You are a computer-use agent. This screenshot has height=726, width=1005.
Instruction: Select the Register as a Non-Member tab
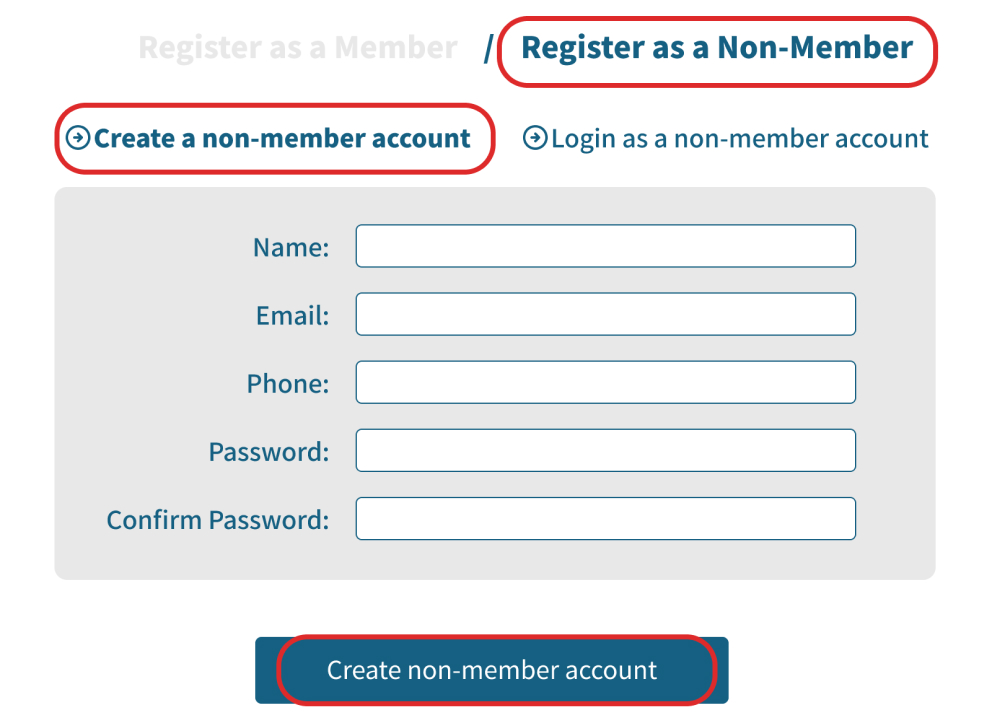pos(717,47)
